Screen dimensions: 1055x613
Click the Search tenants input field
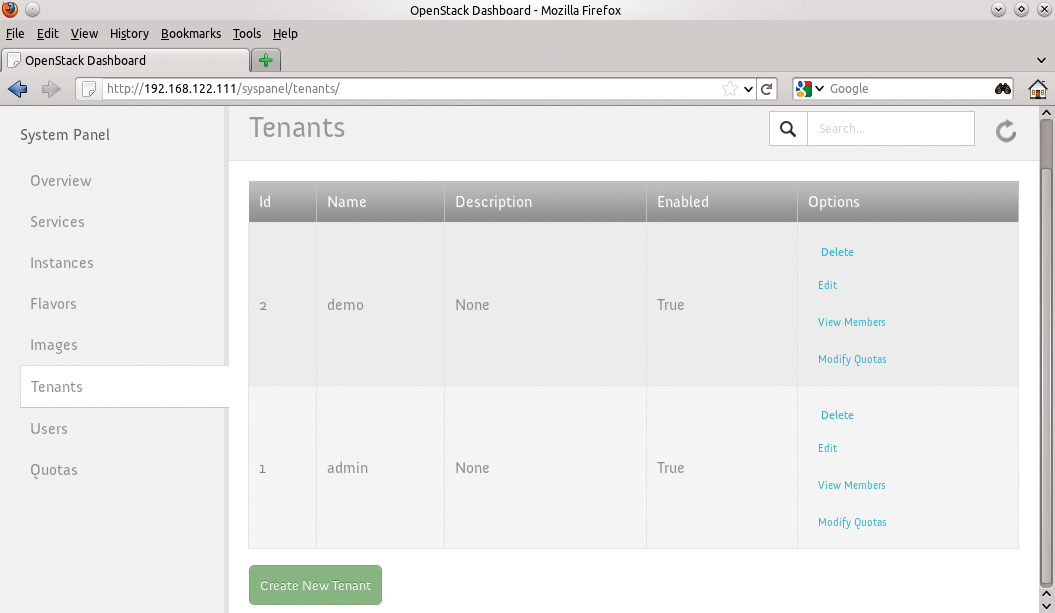890,128
